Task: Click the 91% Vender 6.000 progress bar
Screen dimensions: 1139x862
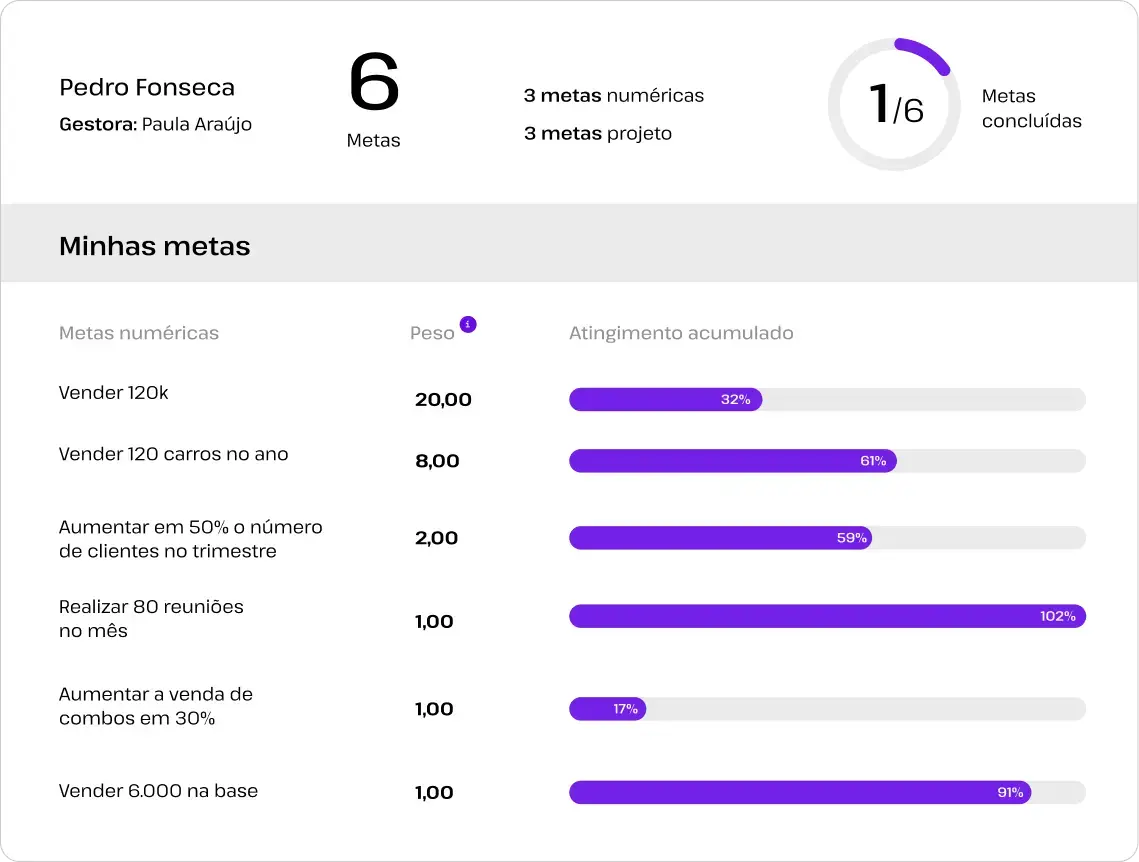Action: coord(827,793)
